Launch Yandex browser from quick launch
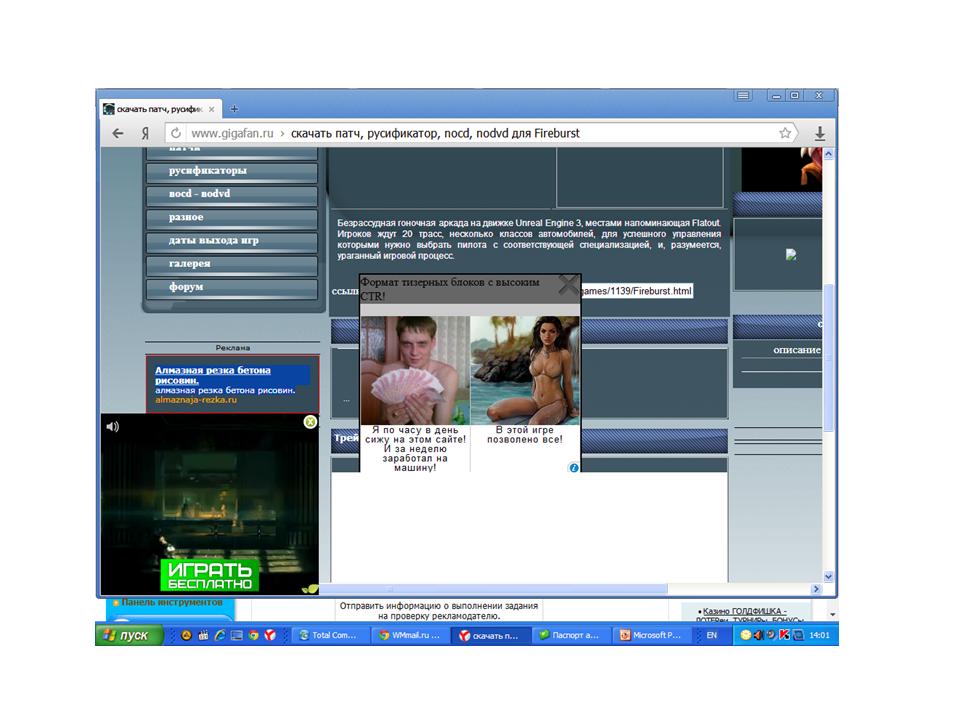960x720 pixels. 270,636
